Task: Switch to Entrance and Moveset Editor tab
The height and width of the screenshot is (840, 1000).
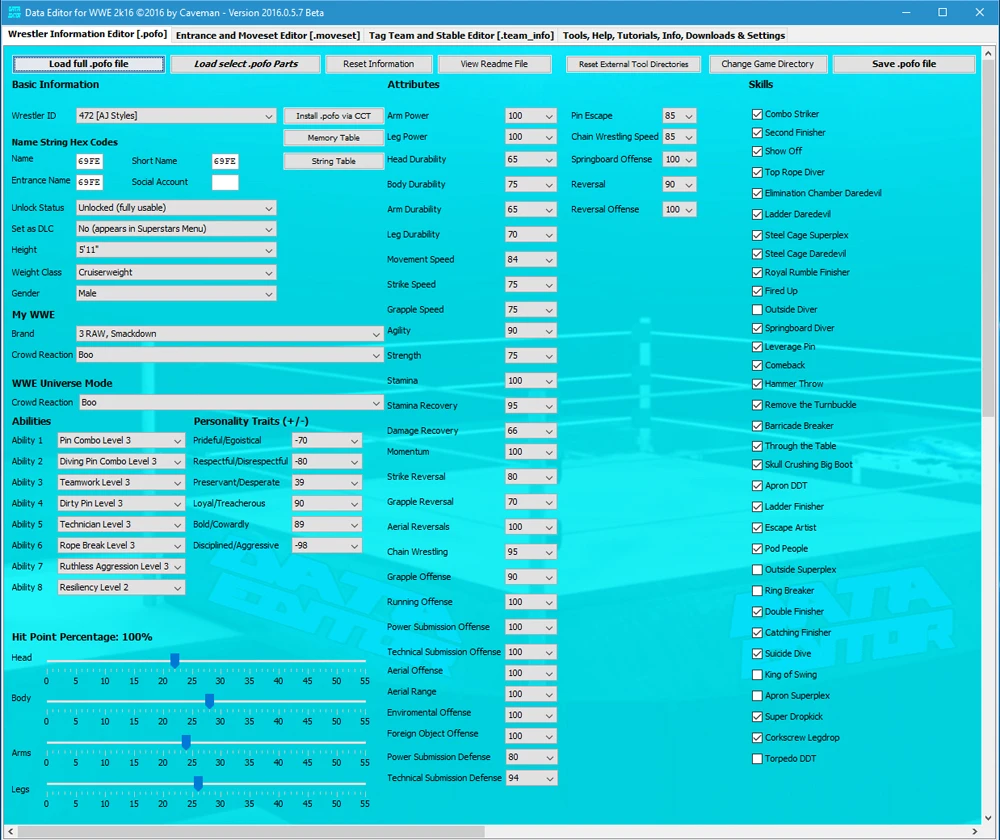Action: click(267, 35)
